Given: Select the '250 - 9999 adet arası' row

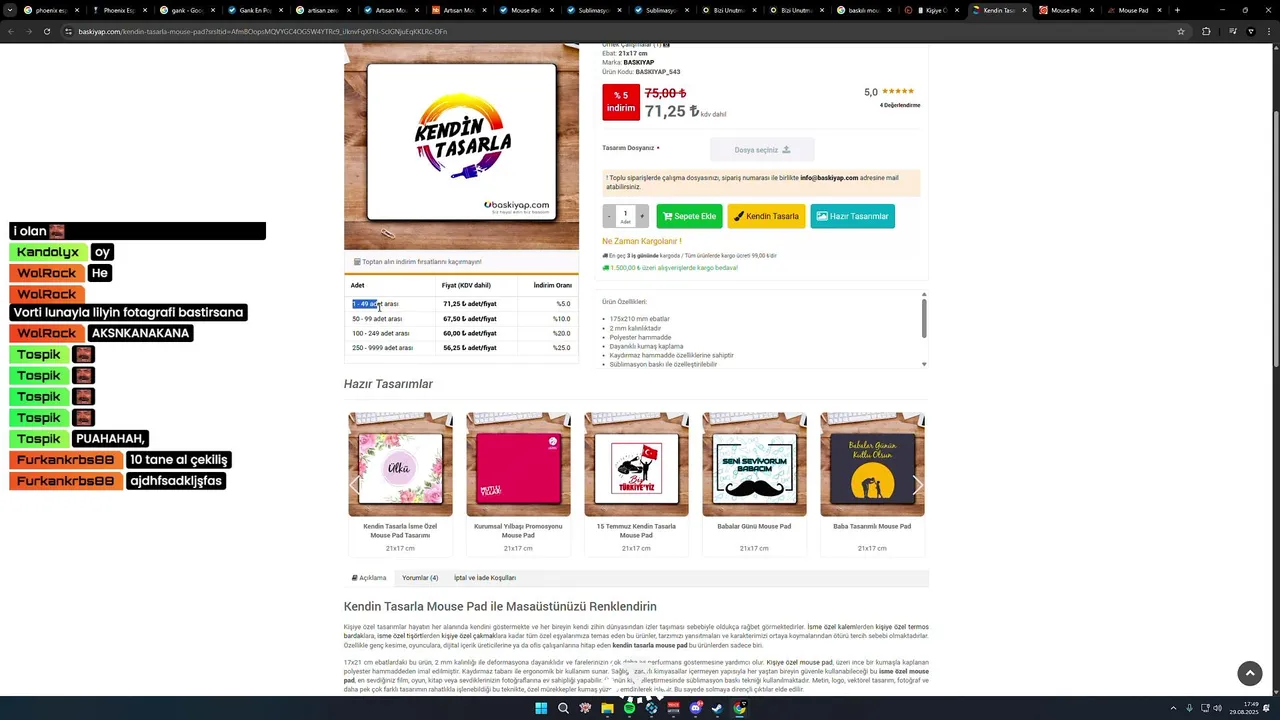Looking at the screenshot, I should coord(461,348).
